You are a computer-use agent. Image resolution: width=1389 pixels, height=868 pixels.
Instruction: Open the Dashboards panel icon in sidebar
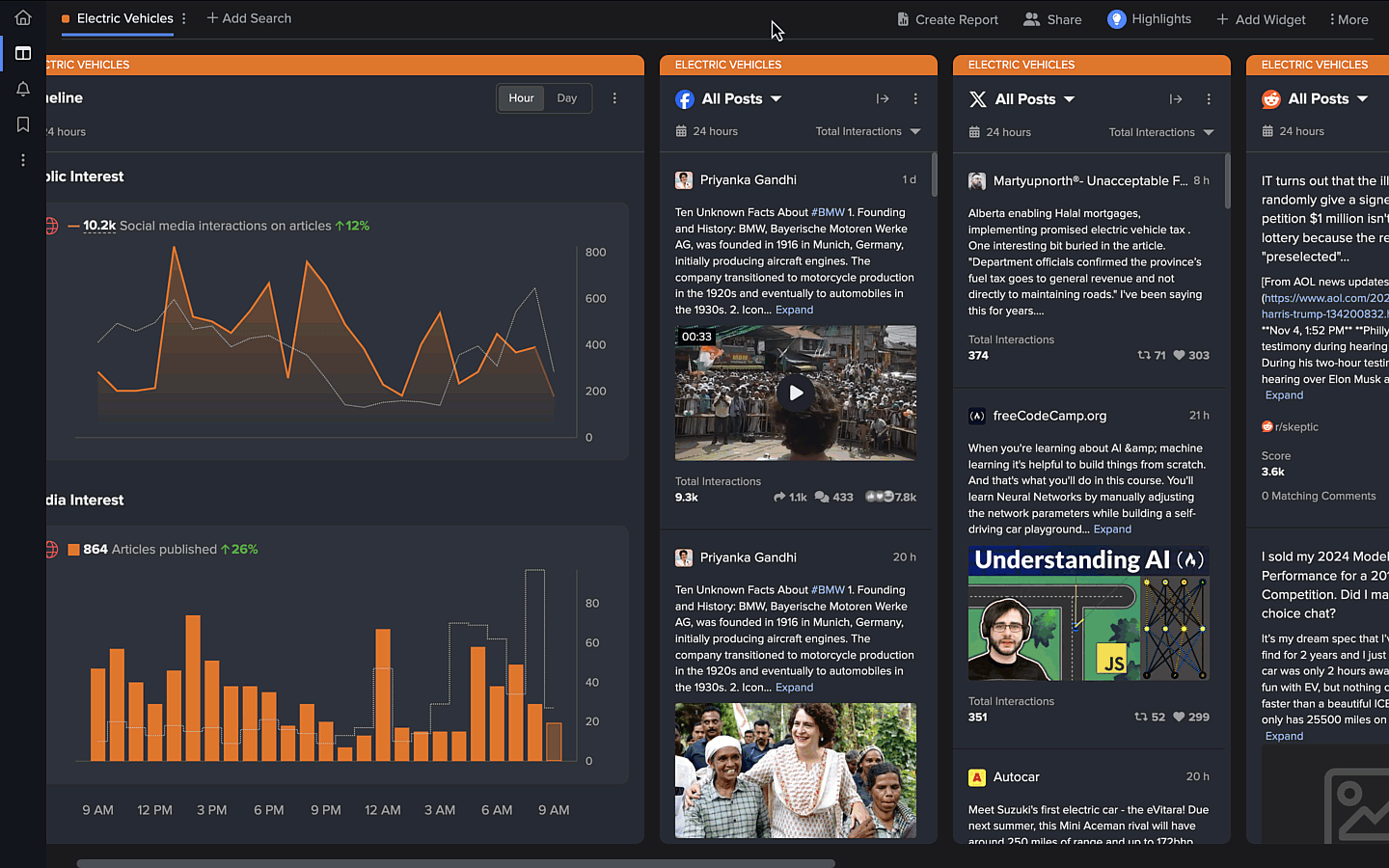pos(22,53)
